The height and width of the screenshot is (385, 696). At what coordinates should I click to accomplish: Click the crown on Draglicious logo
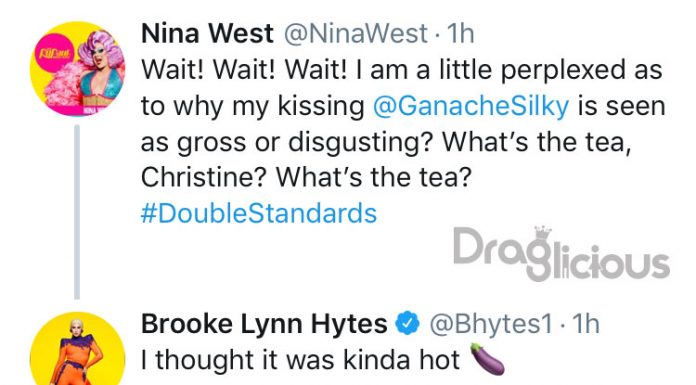(x=542, y=233)
